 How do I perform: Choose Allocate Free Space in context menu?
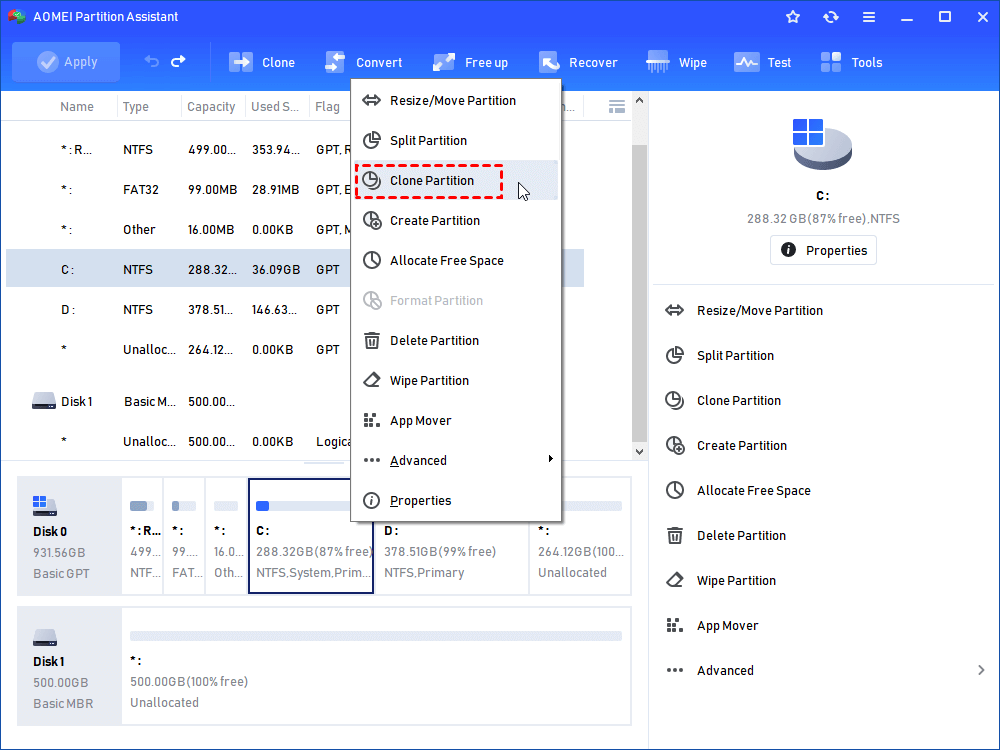pyautogui.click(x=457, y=260)
